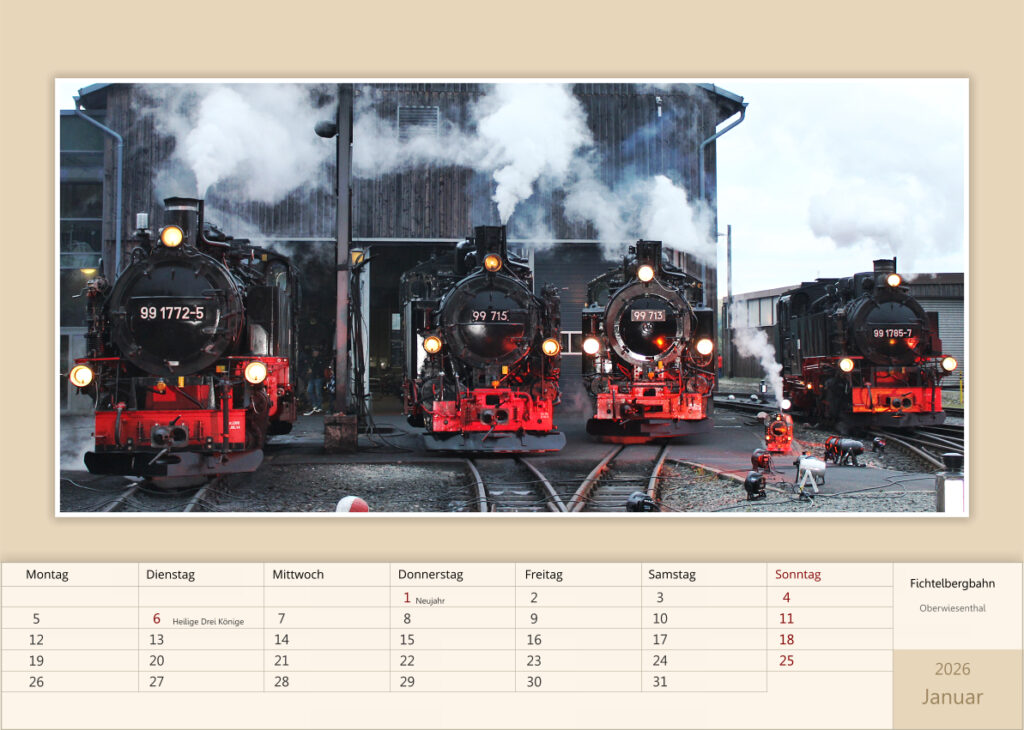
Task: Select the Donnerstag column header
Action: (430, 575)
